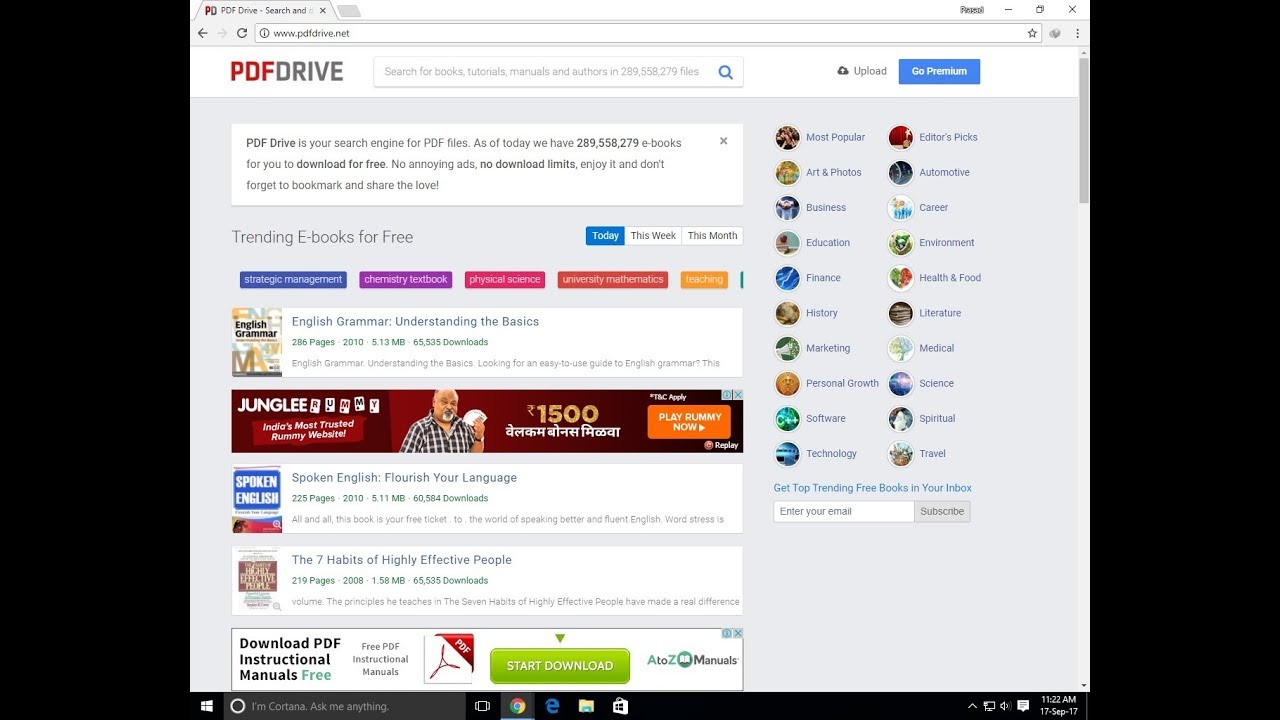Open Spoken English: Flourish Your Language
Viewport: 1280px width, 720px height.
click(404, 477)
